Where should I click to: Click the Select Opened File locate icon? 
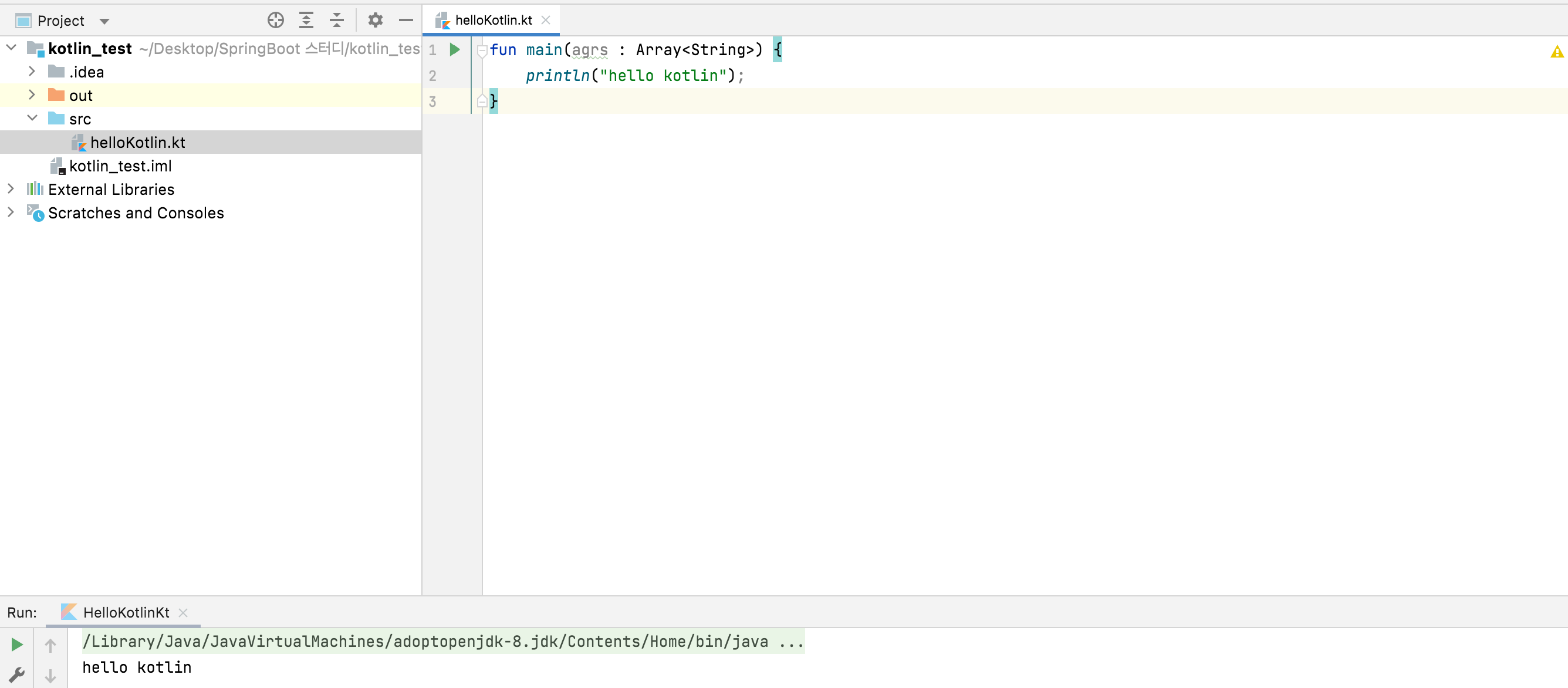coord(276,20)
